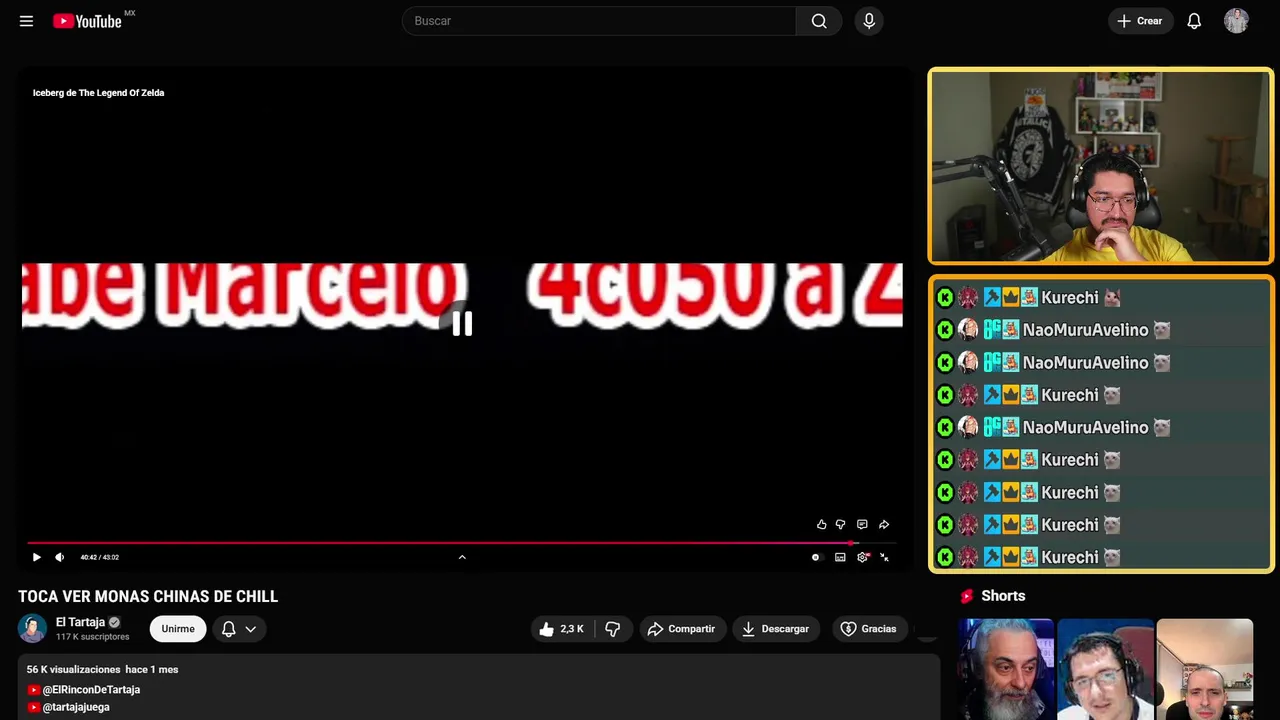This screenshot has height=720, width=1280.
Task: Click the last Kurechi chat message
Action: pyautogui.click(x=1101, y=557)
